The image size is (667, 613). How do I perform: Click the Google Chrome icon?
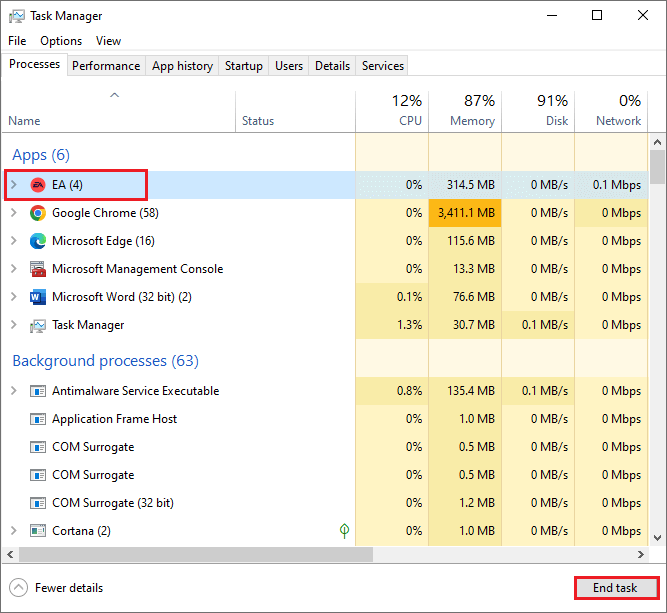(x=38, y=213)
